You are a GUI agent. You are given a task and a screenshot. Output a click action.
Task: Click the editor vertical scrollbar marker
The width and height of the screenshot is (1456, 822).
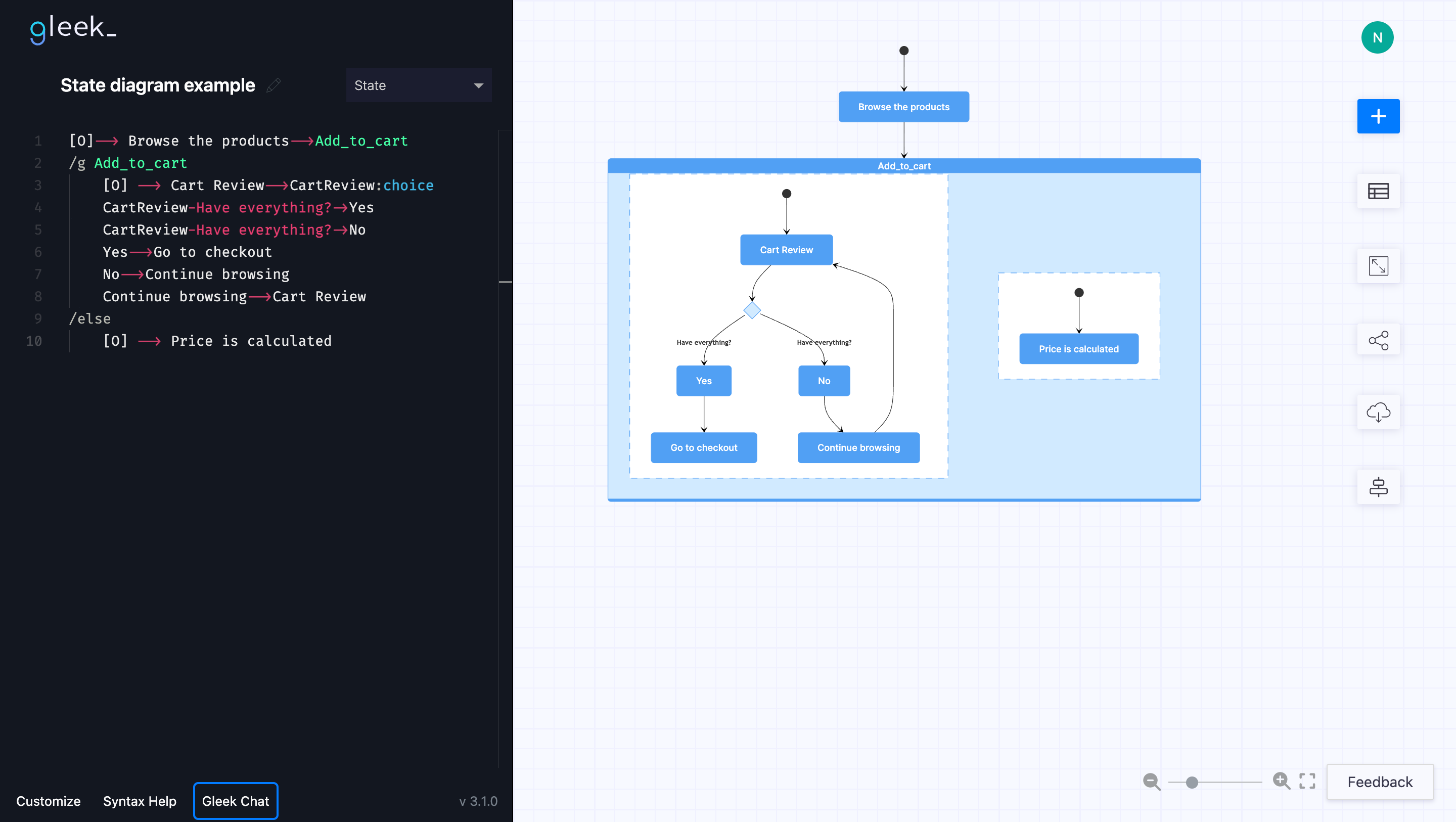(x=506, y=281)
